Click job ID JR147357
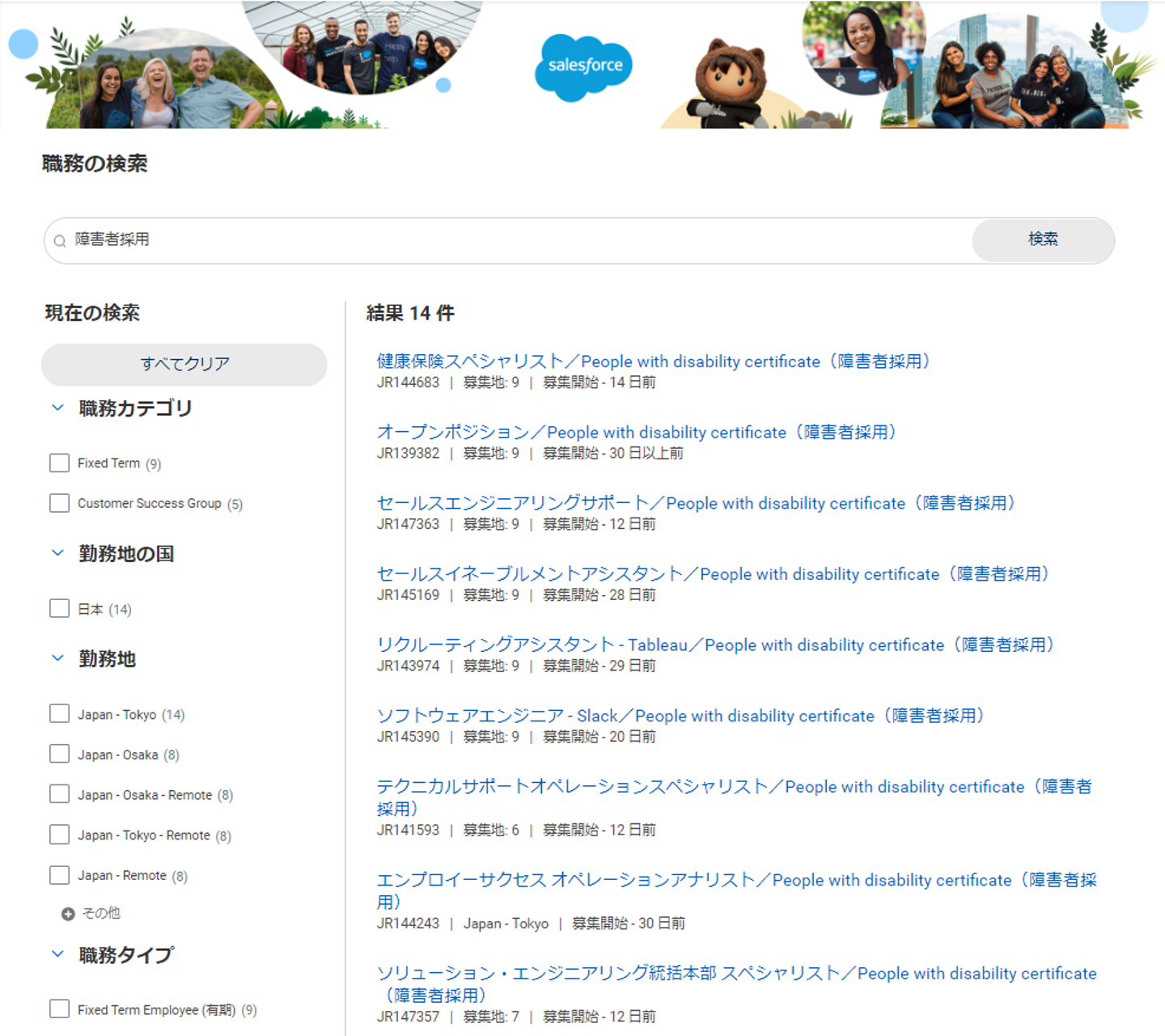Viewport: 1165px width, 1036px height. click(x=408, y=1017)
